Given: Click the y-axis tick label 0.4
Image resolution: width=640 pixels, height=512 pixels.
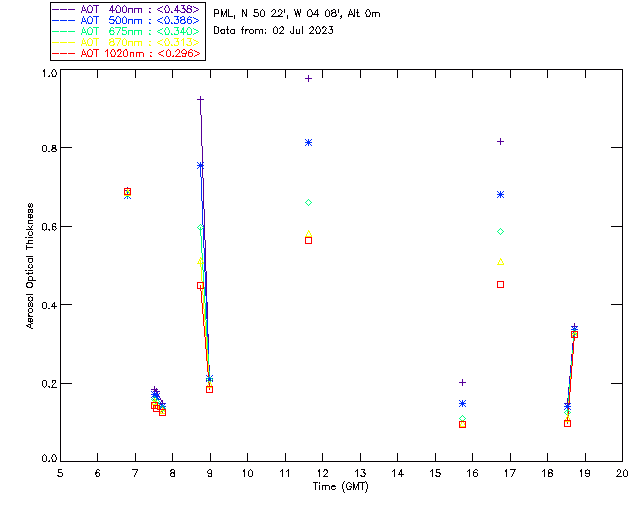Looking at the screenshot, I should tap(49, 305).
